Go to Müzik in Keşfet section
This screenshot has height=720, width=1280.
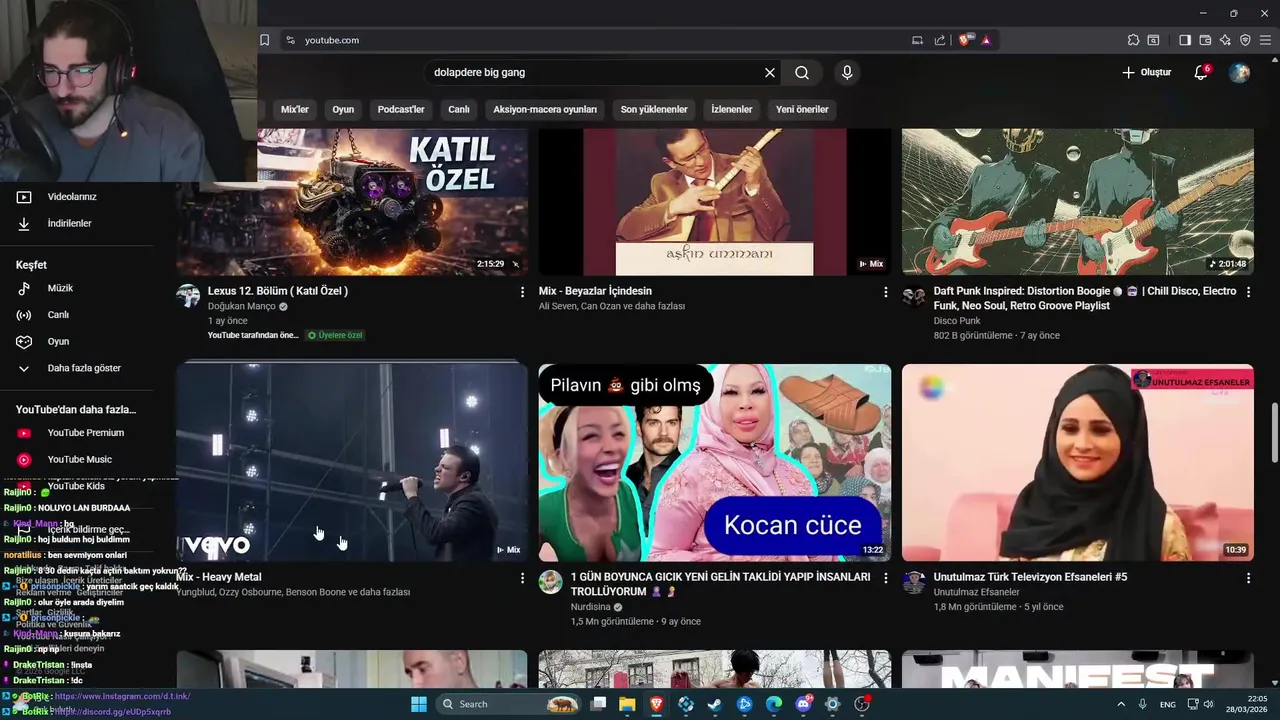[x=60, y=288]
